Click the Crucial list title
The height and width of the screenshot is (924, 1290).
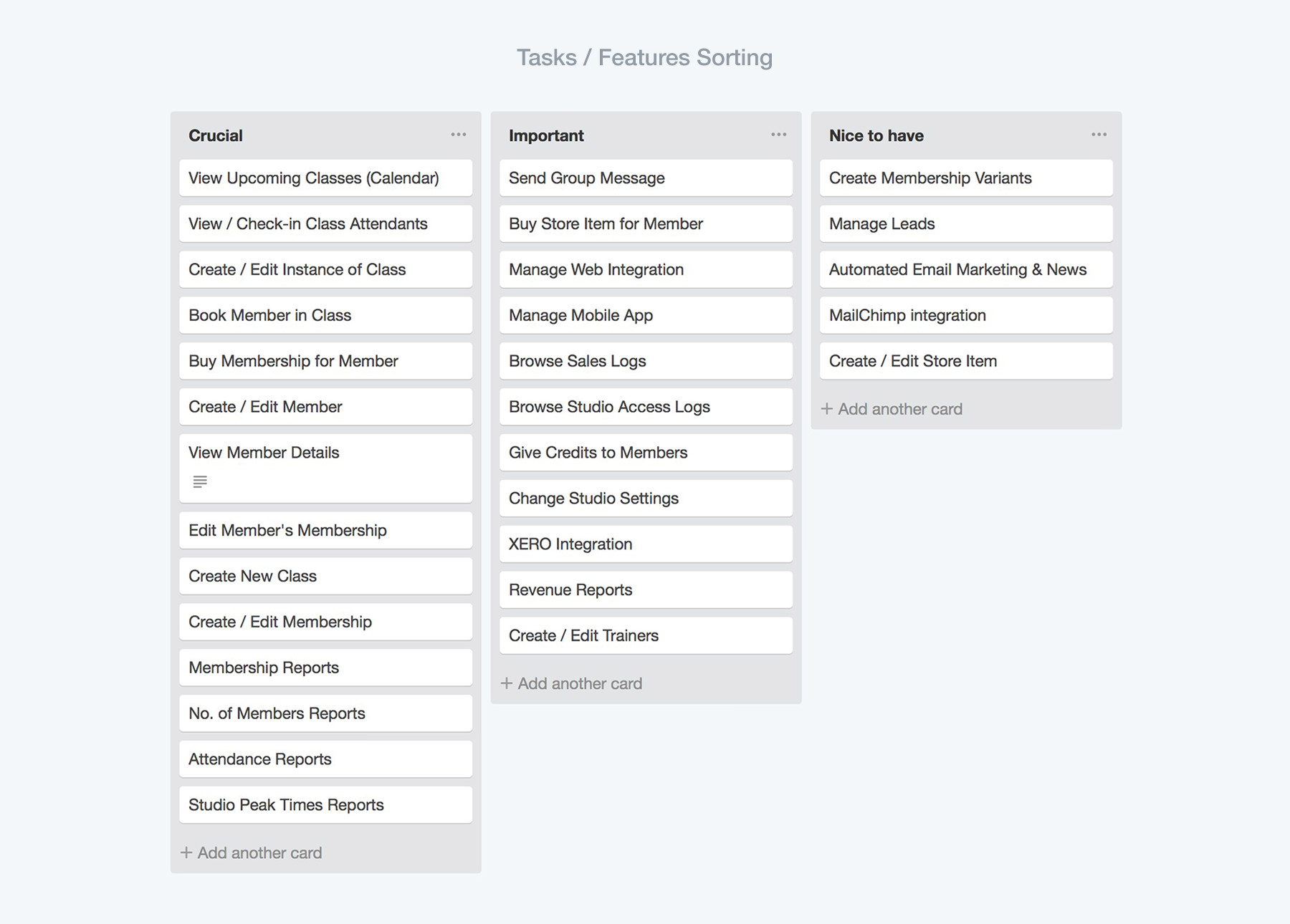click(x=216, y=135)
